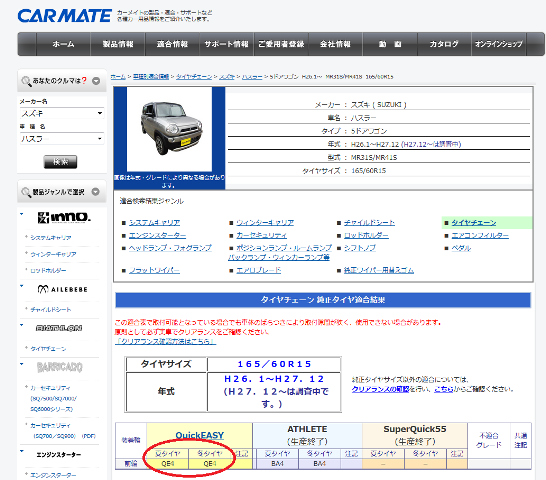
Task: Open カタログ in the navigation bar
Action: point(444,44)
